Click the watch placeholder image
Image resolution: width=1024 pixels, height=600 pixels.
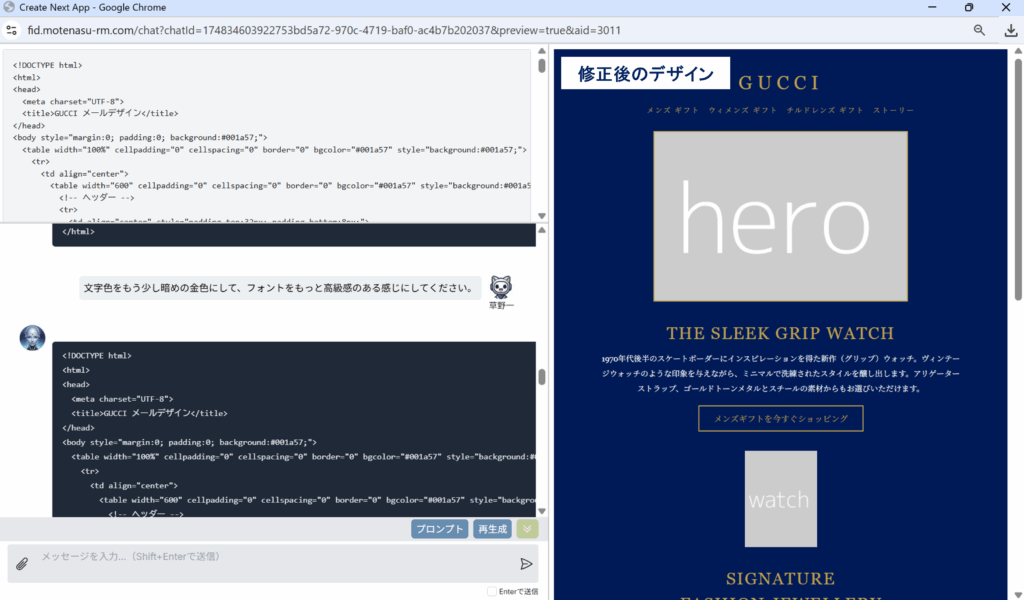(x=780, y=499)
